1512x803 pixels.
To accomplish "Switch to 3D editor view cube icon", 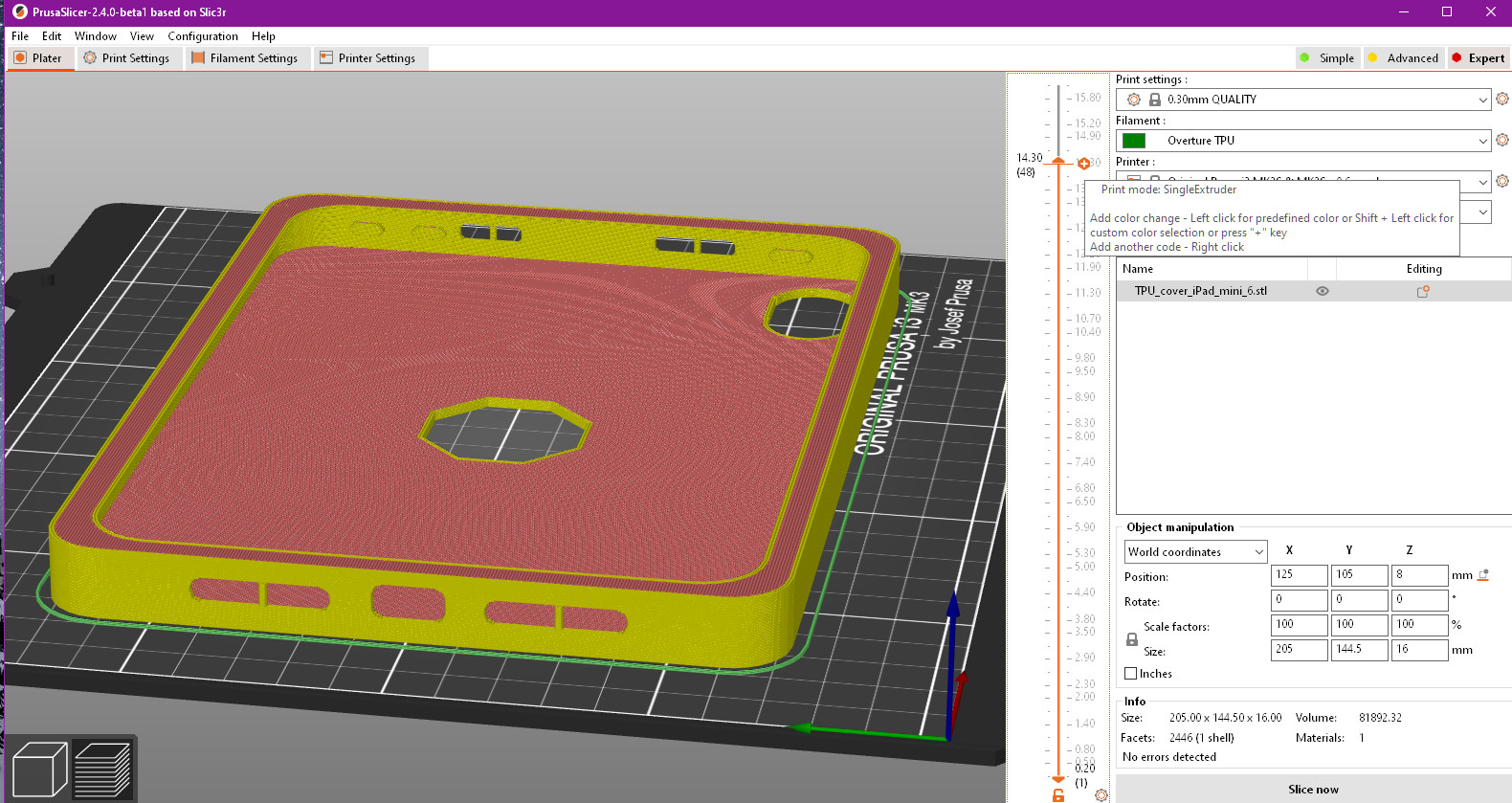I will tap(39, 770).
